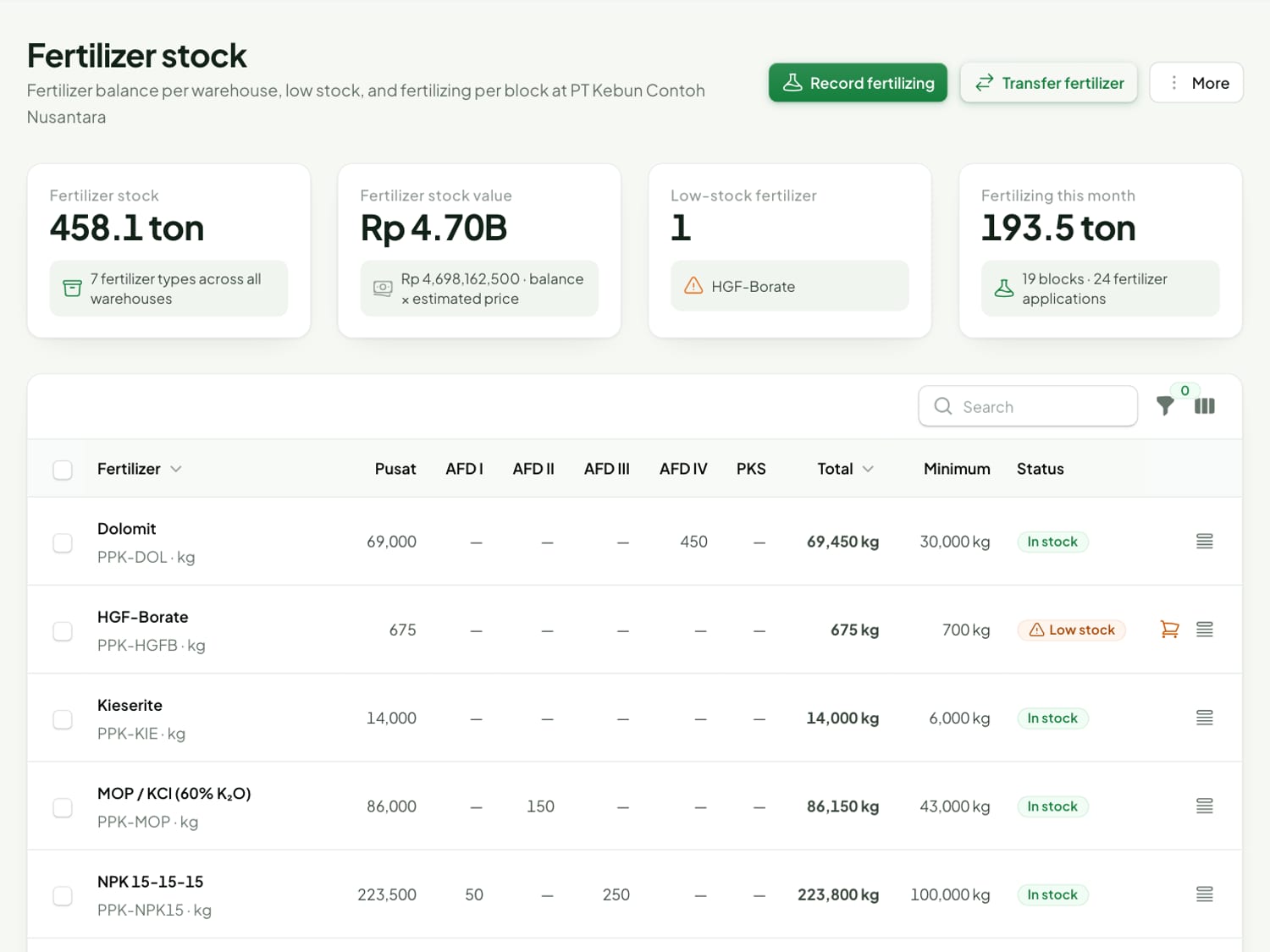Check the Dolomit row checkbox
The width and height of the screenshot is (1270, 952).
click(x=63, y=542)
